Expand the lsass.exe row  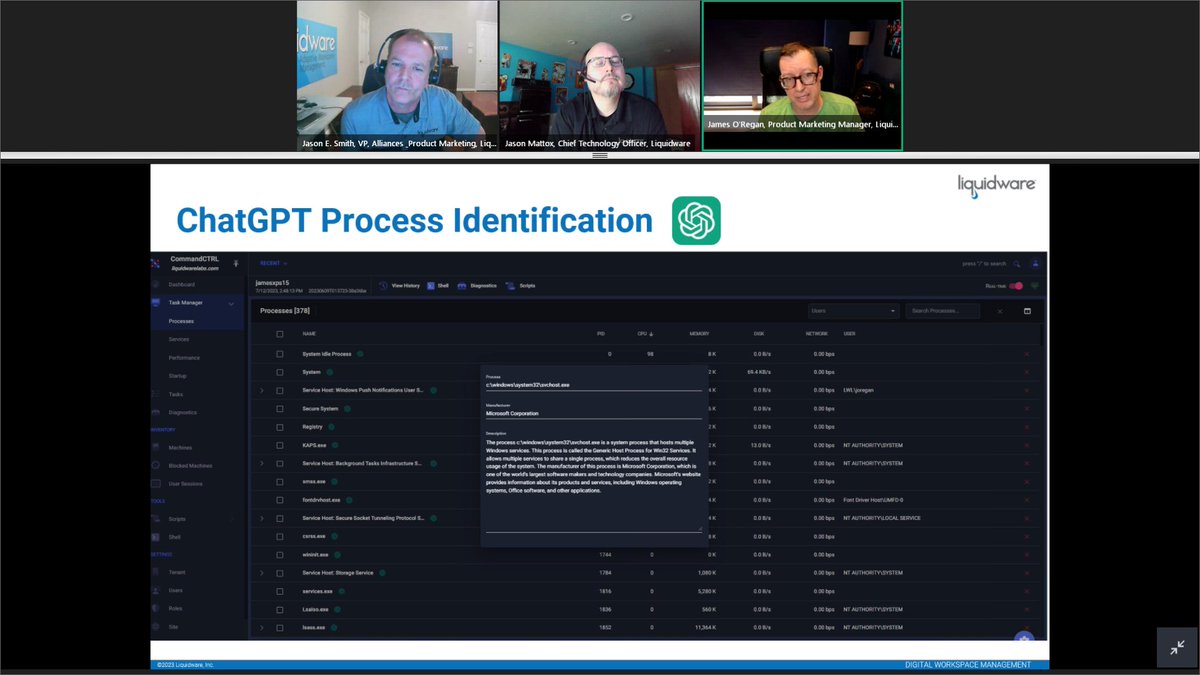(262, 627)
